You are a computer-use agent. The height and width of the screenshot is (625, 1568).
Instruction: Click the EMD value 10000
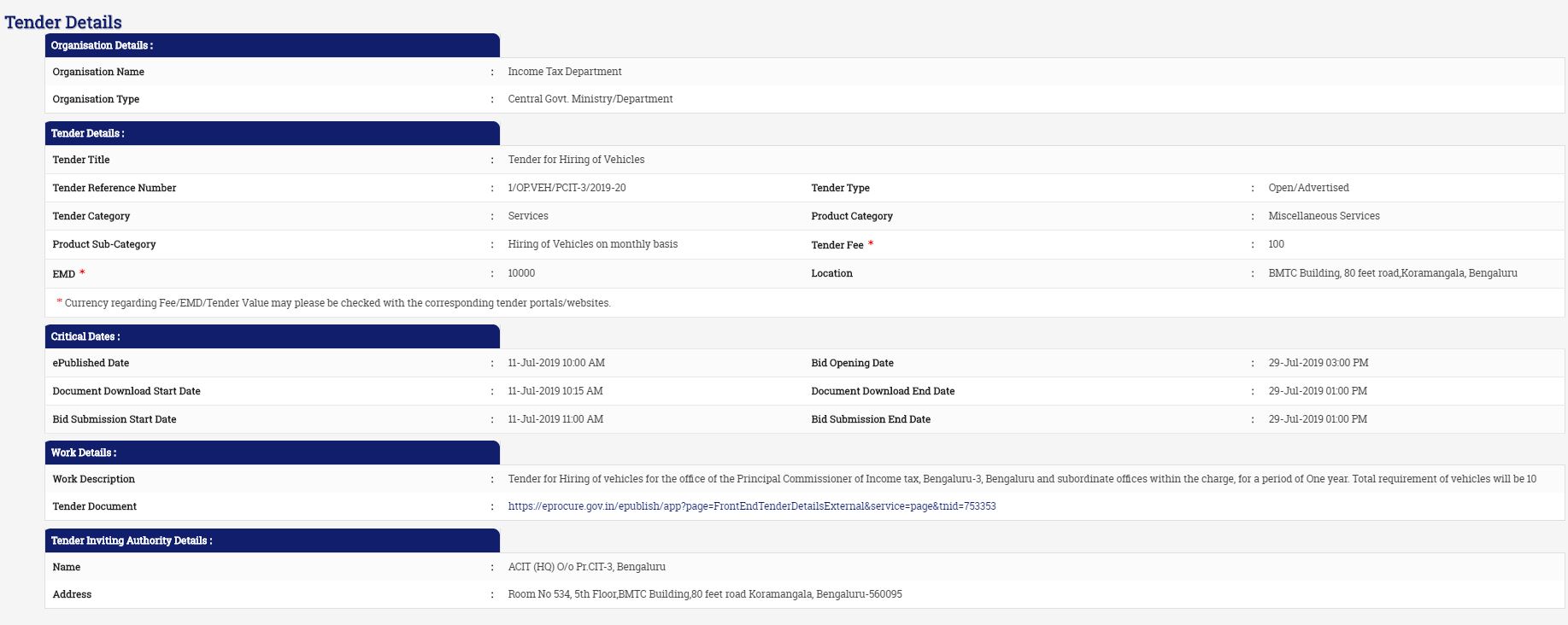[x=521, y=273]
